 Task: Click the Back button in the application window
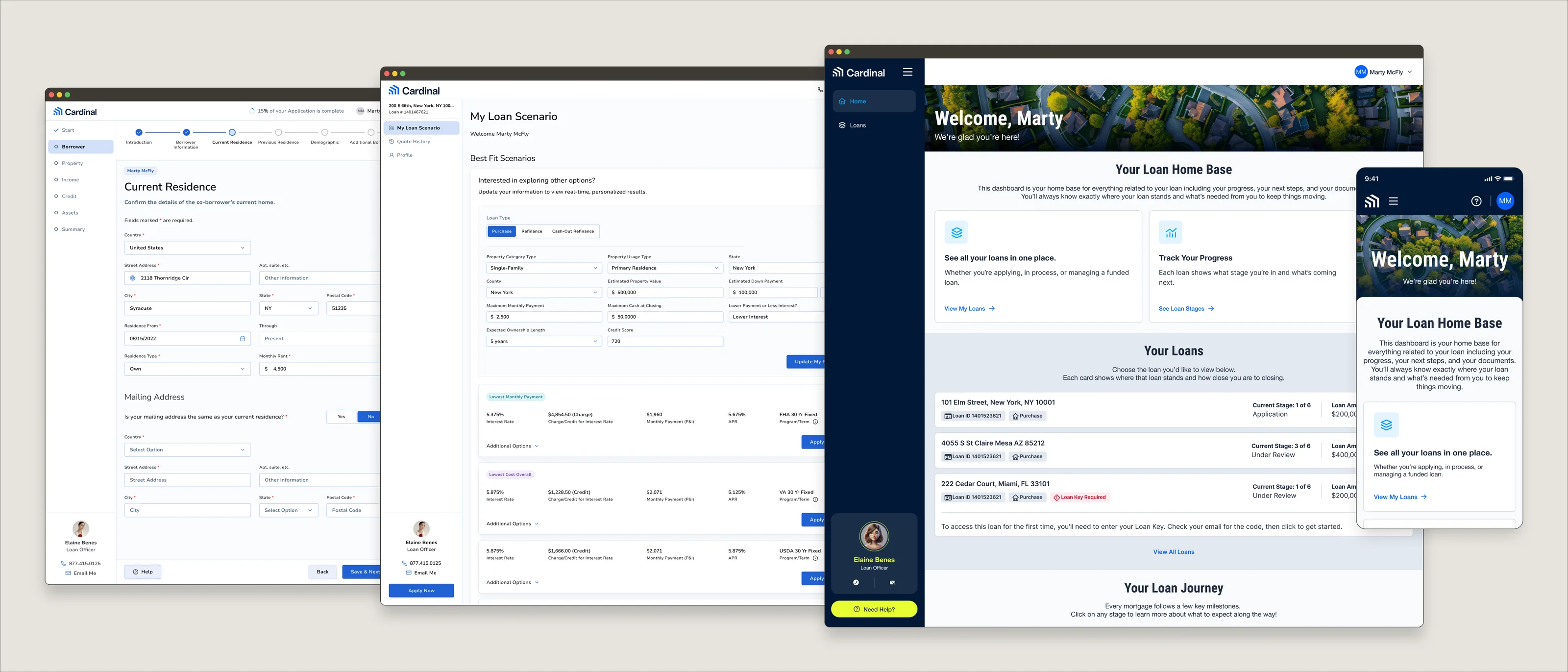322,572
